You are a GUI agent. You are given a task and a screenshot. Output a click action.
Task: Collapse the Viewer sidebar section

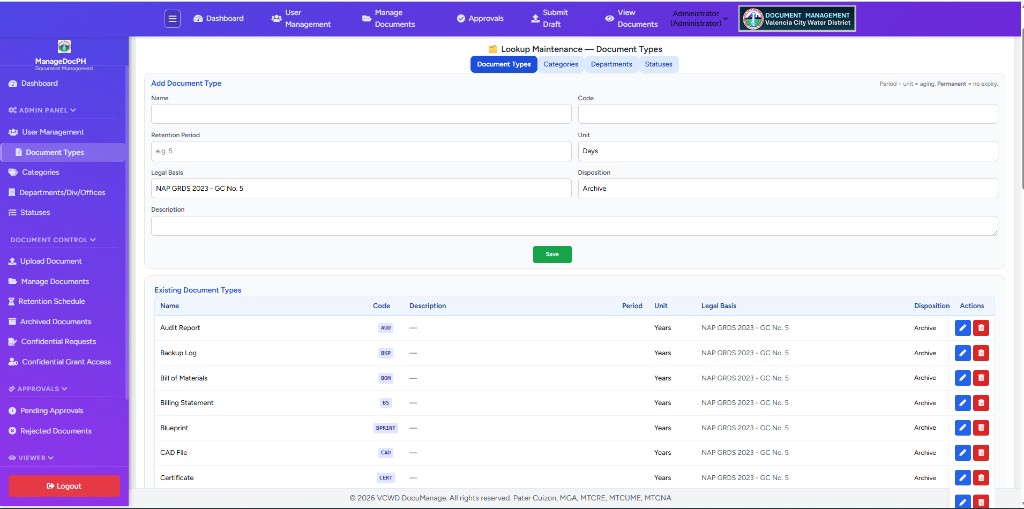point(31,458)
